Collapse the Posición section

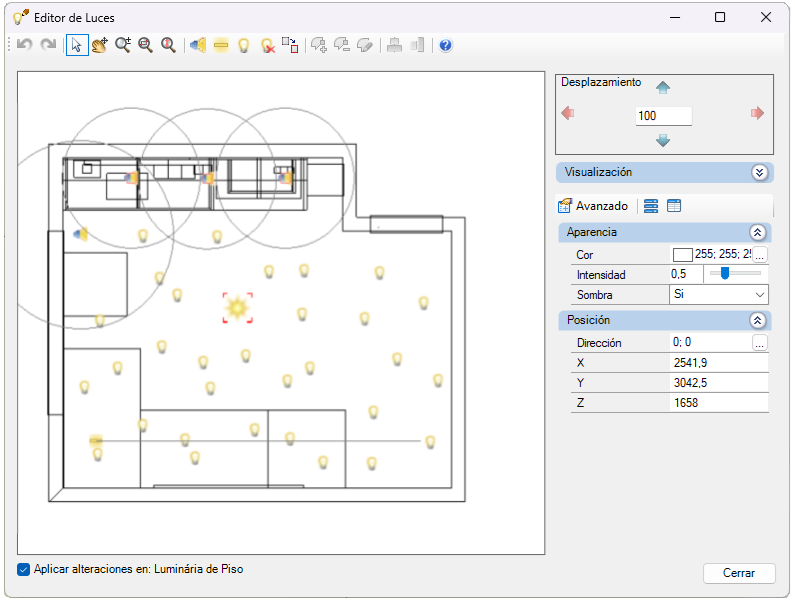757,321
